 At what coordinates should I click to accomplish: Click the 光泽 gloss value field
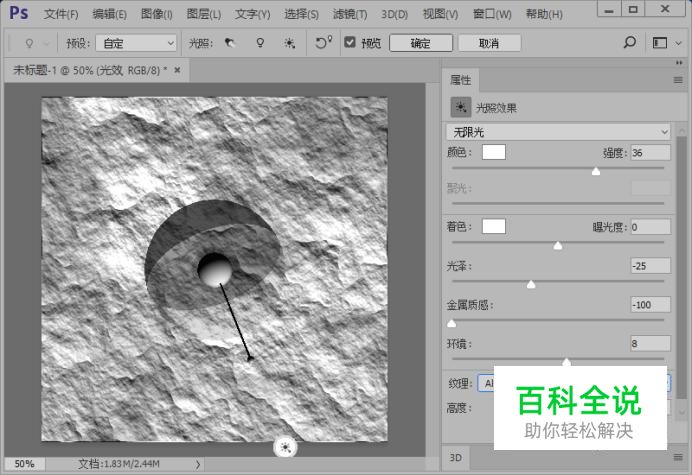pos(651,266)
